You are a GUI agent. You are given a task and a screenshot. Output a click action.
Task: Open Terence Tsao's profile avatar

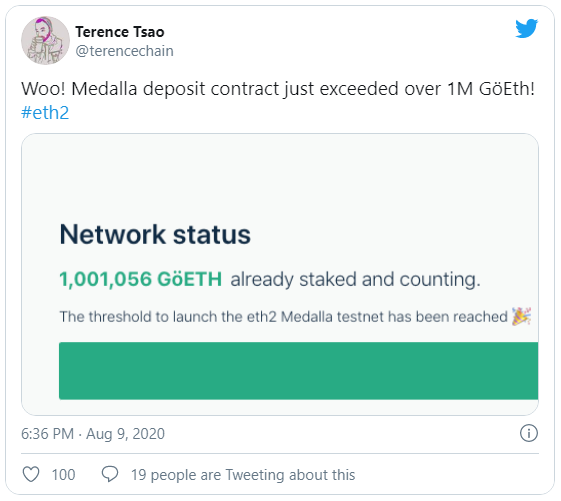45,40
